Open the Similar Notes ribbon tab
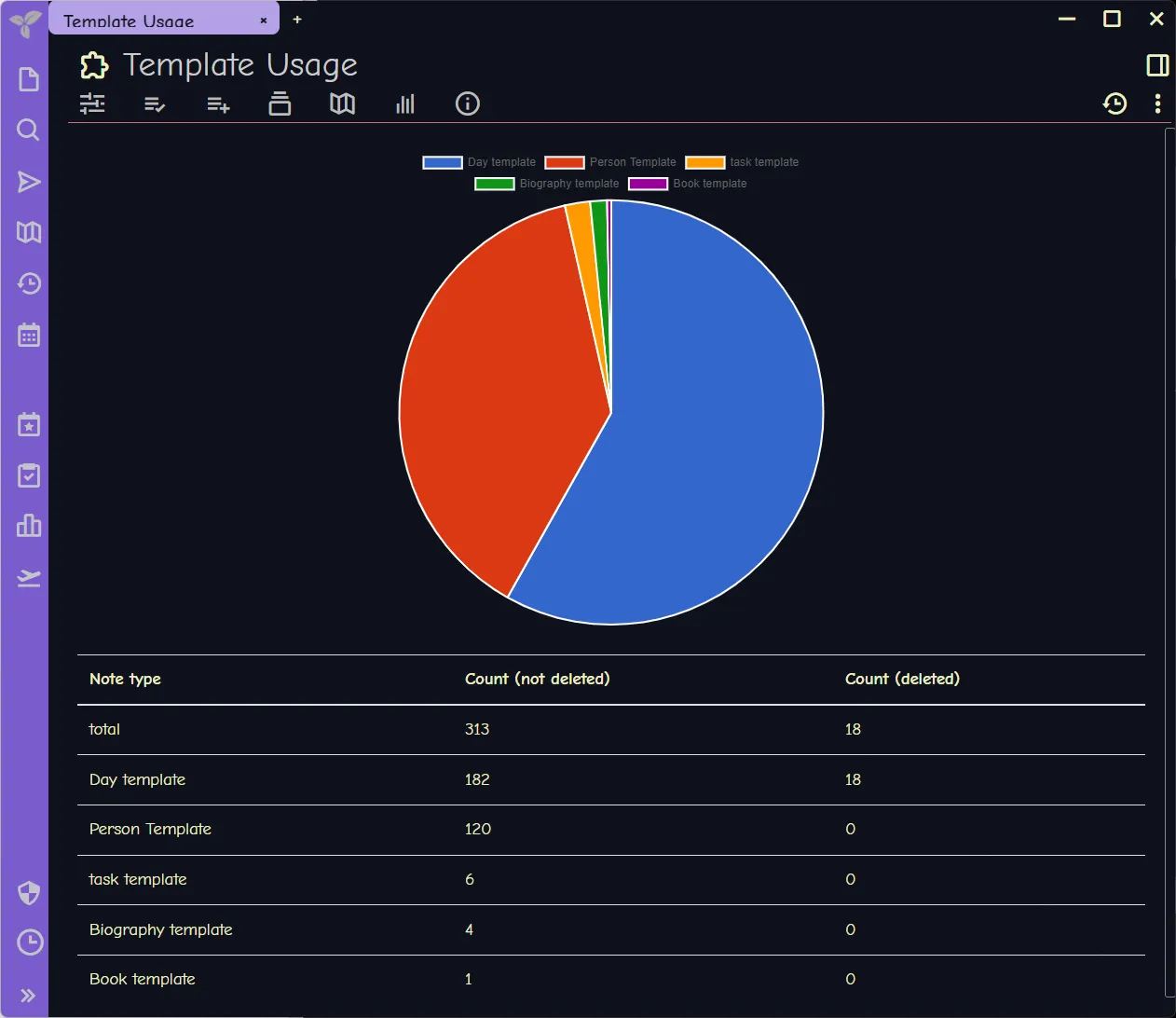1176x1018 pixels. point(405,103)
